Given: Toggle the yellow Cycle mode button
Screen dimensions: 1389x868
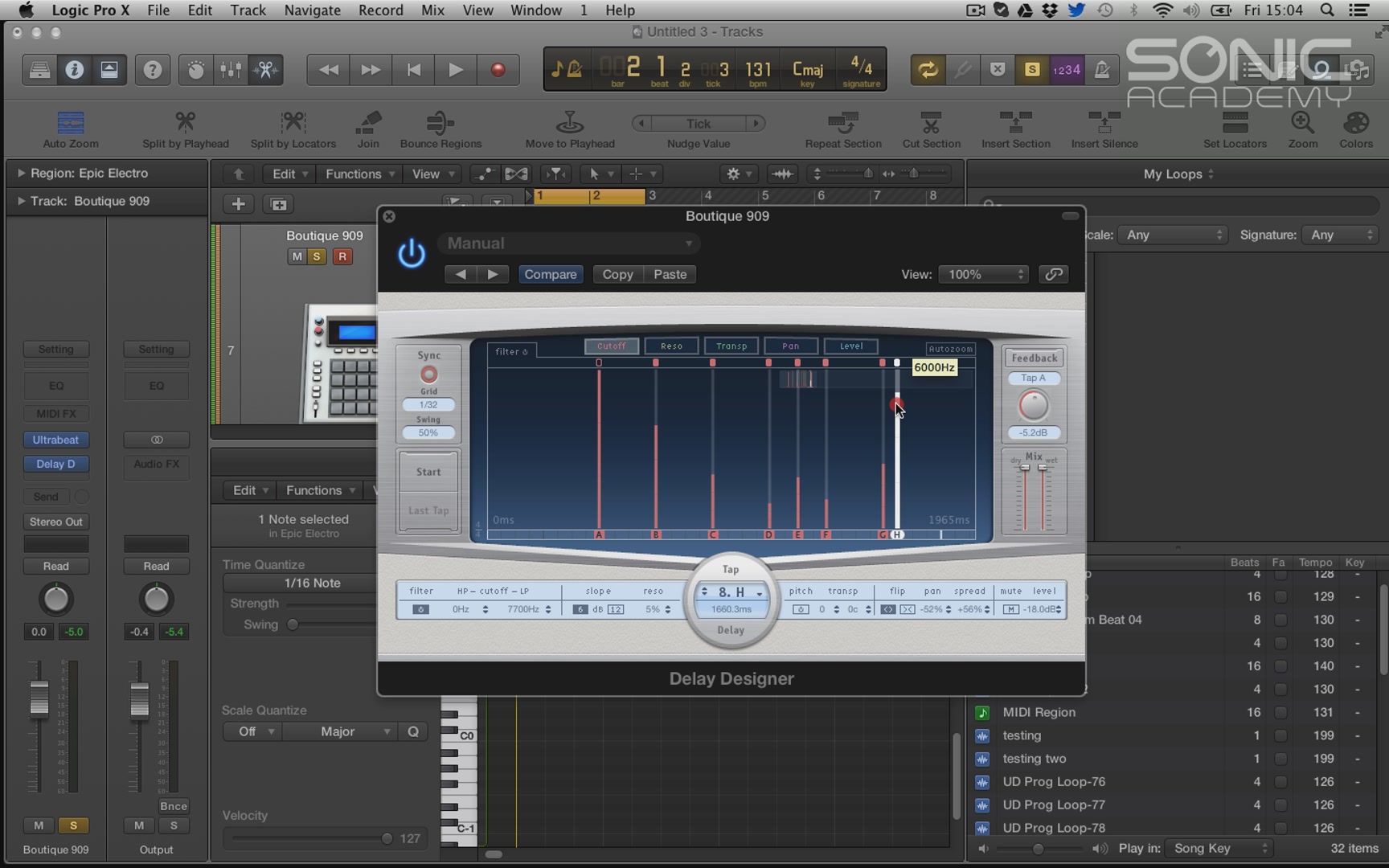Looking at the screenshot, I should [x=928, y=70].
